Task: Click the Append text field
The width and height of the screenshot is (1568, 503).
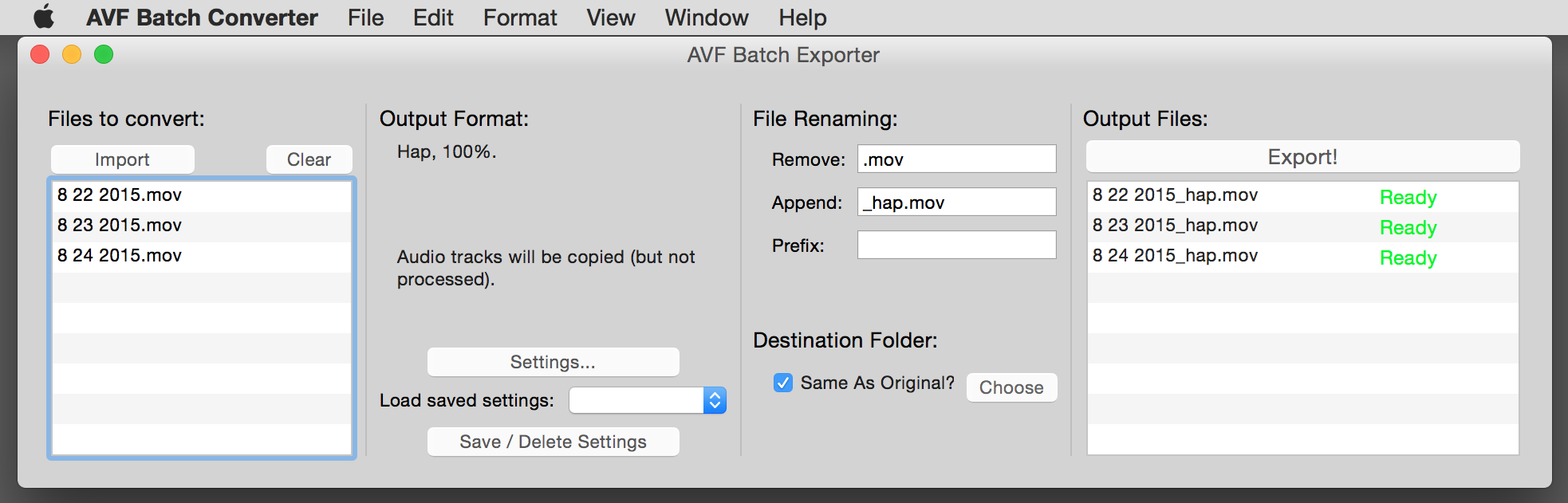Action: (x=956, y=202)
